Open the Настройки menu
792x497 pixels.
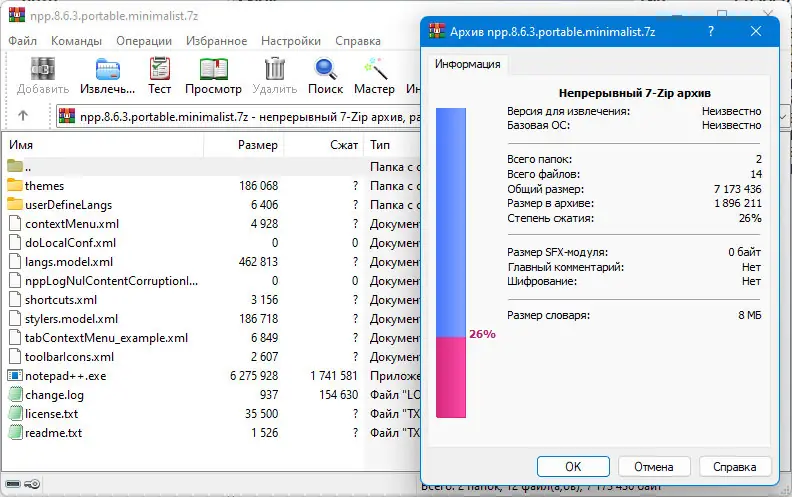[x=291, y=41]
